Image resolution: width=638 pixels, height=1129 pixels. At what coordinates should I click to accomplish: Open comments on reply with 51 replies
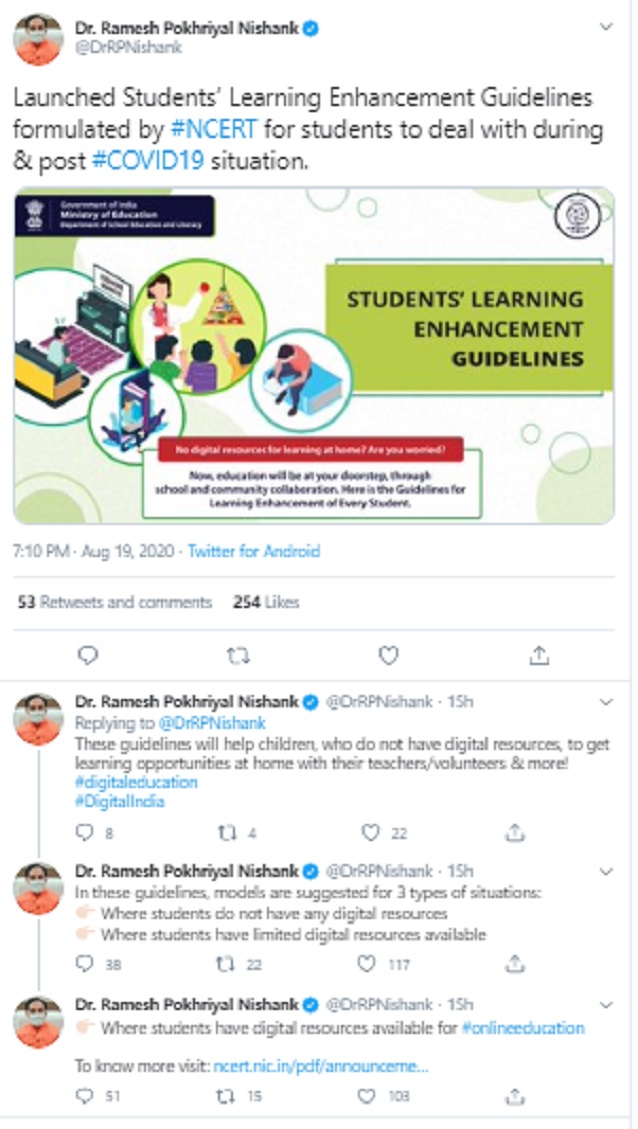pyautogui.click(x=85, y=1097)
